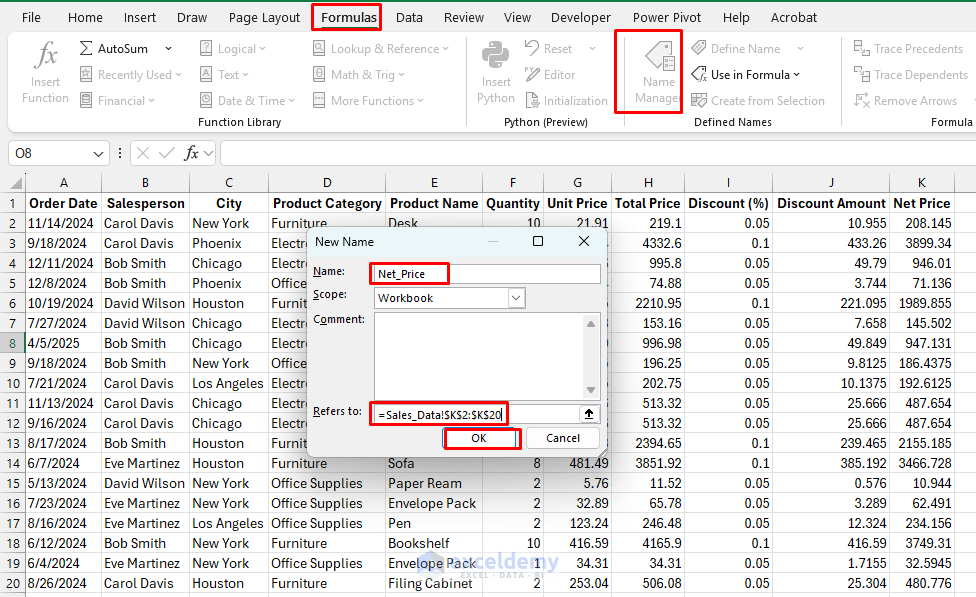This screenshot has height=597, width=976.
Task: Click the Net Price header cell
Action: pos(921,204)
